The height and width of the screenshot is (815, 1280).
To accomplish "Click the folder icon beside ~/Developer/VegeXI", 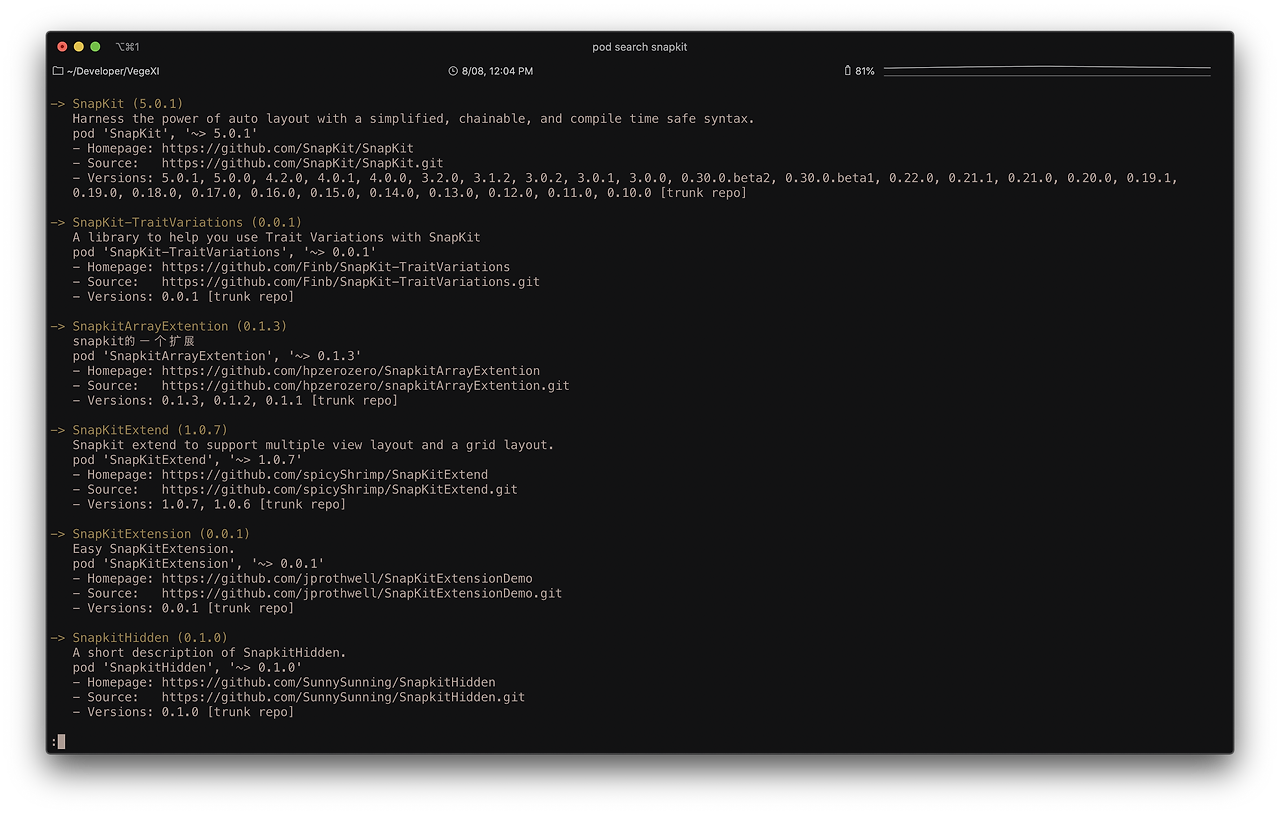I will coord(58,71).
